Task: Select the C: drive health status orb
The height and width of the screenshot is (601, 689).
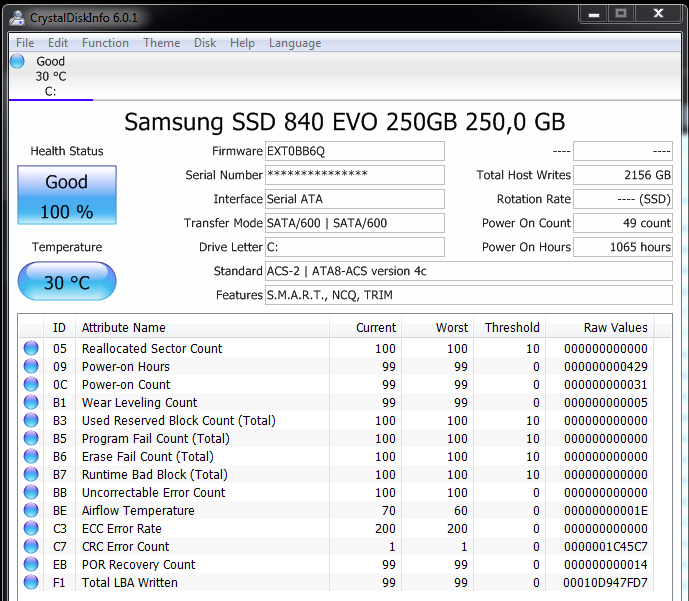Action: point(17,61)
